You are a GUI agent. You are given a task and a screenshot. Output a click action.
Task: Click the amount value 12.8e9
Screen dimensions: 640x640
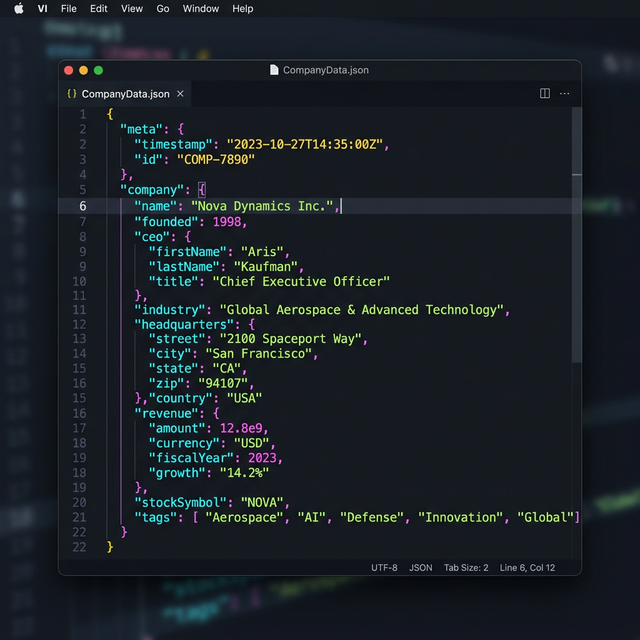[241, 428]
